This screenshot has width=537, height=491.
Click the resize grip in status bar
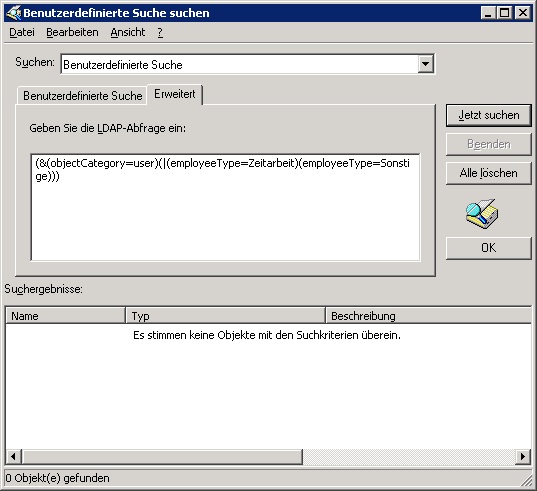pyautogui.click(x=527, y=479)
